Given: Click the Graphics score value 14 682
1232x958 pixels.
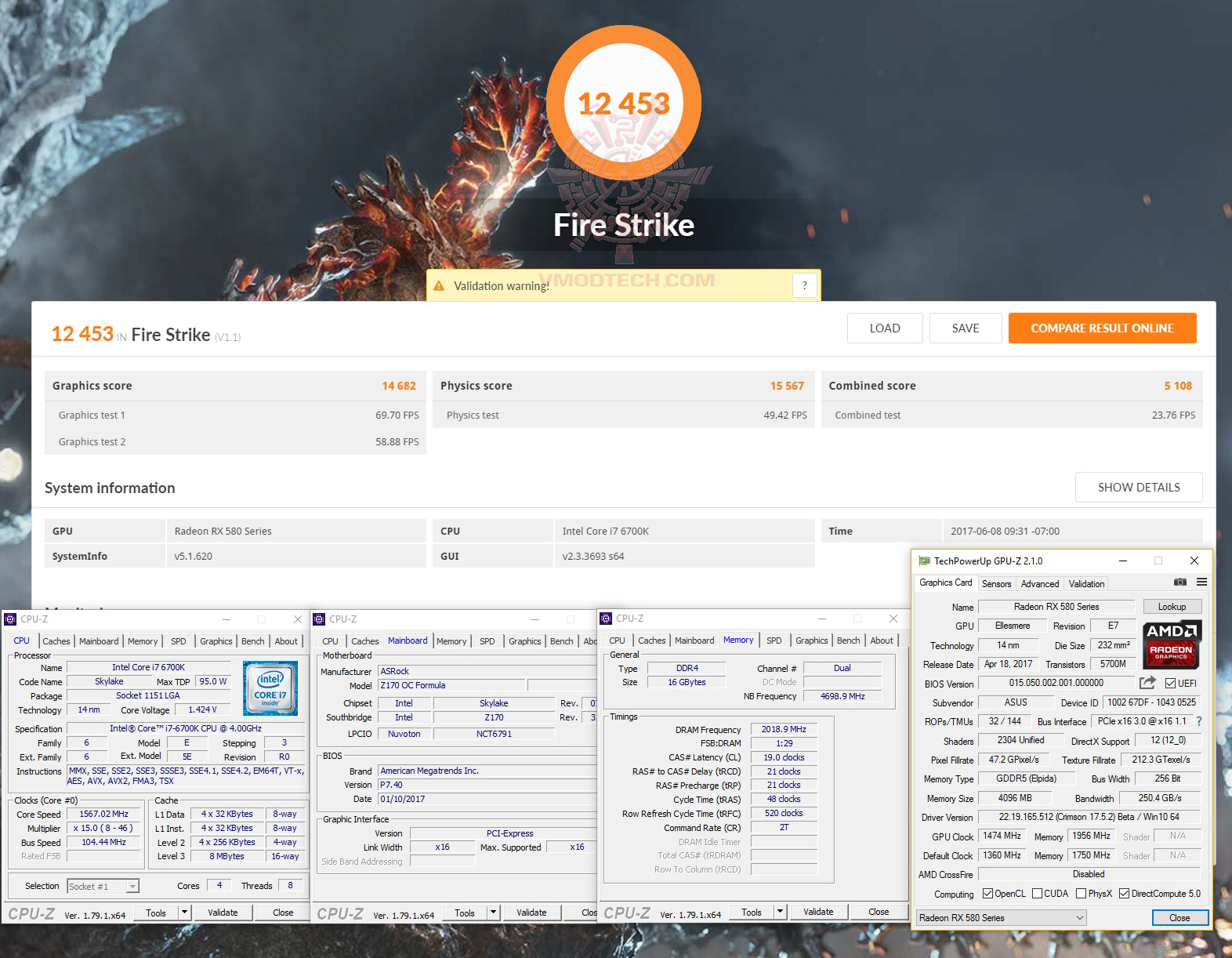Looking at the screenshot, I should click(399, 386).
